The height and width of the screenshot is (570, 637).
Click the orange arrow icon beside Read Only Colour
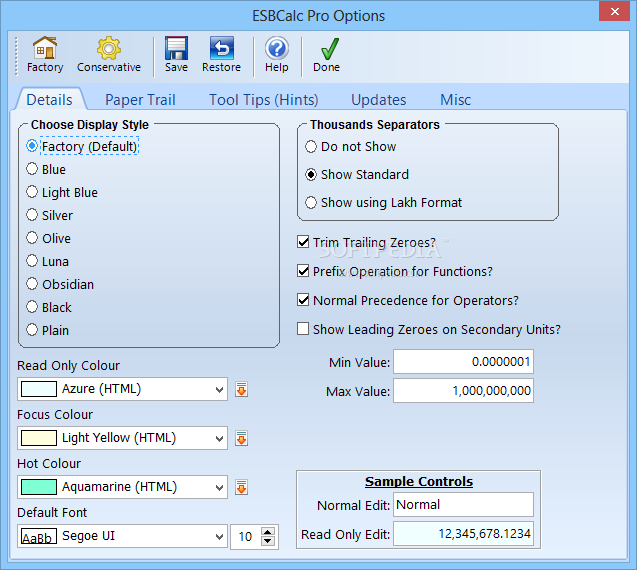[x=241, y=389]
